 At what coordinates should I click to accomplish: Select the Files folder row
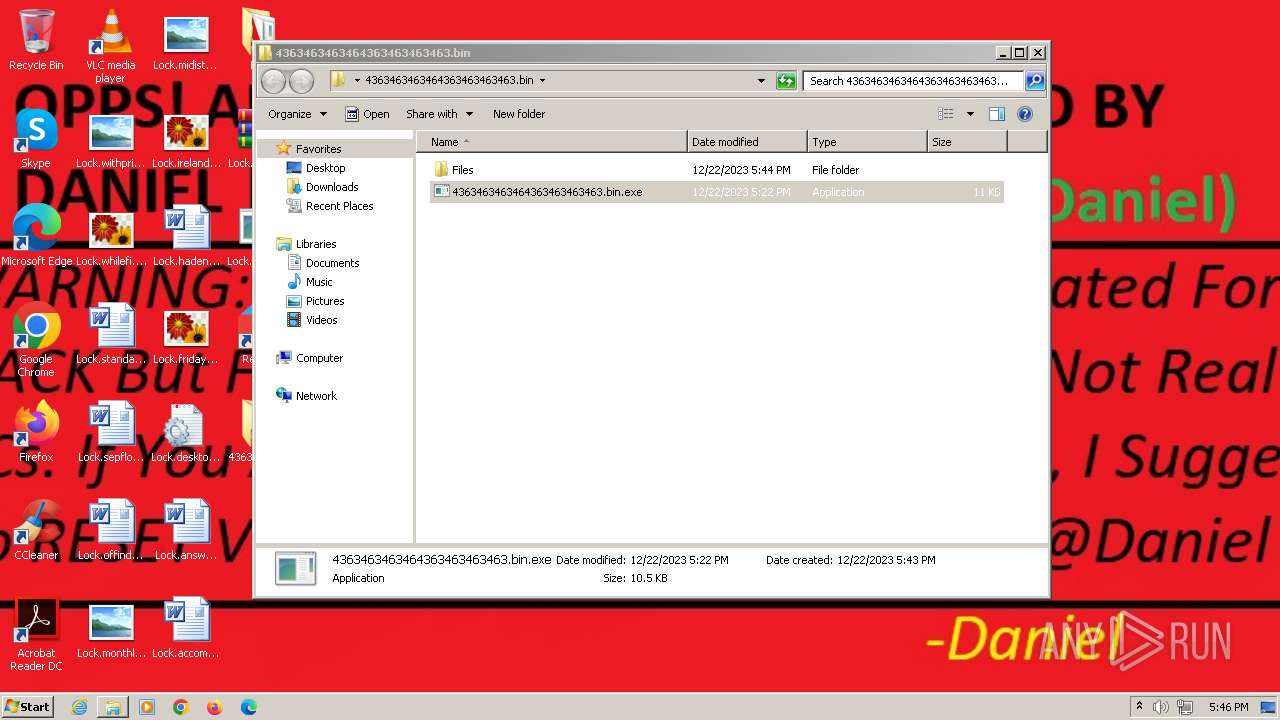[x=716, y=170]
